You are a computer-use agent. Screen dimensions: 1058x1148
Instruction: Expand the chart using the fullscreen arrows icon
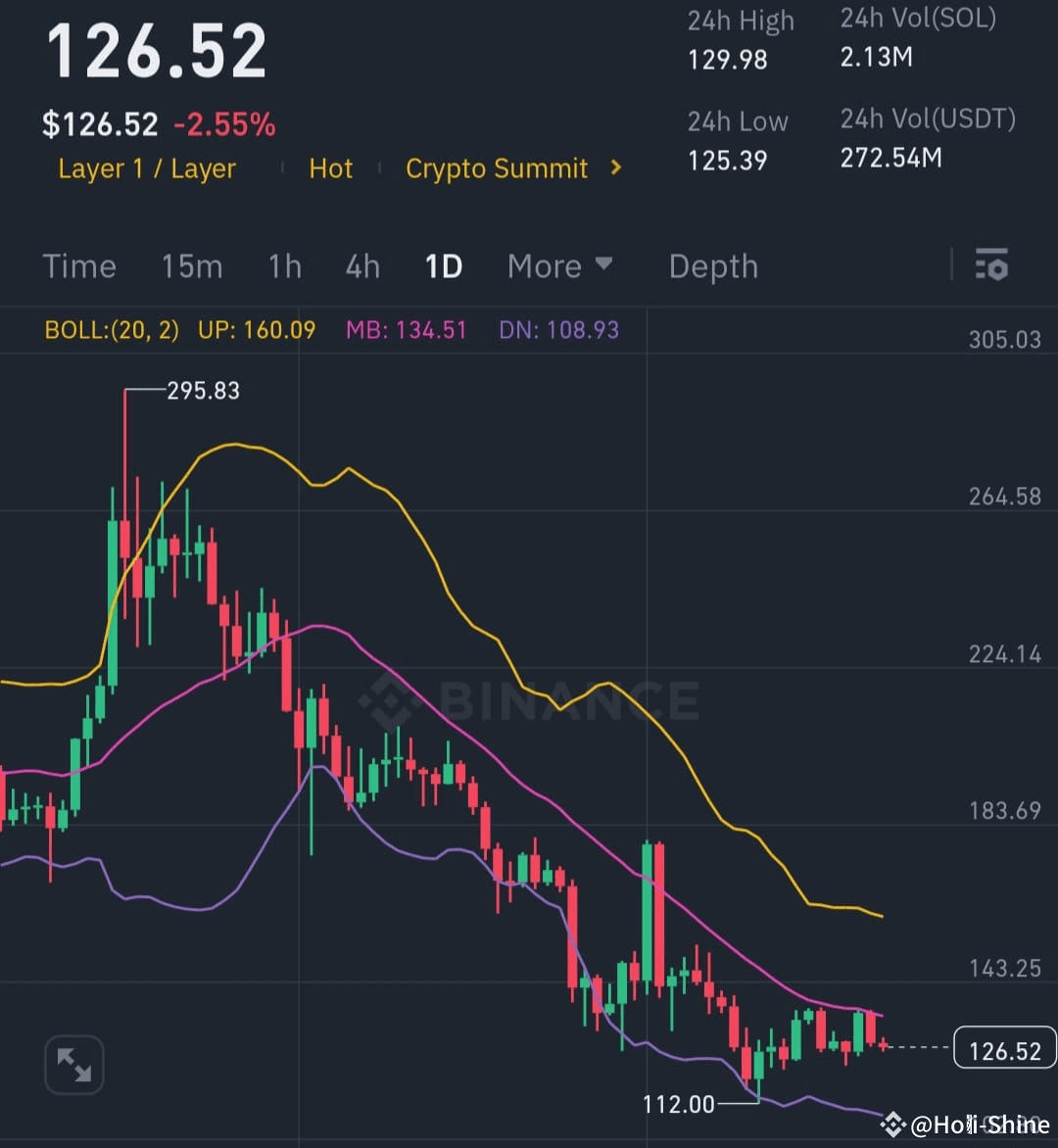[x=73, y=1065]
